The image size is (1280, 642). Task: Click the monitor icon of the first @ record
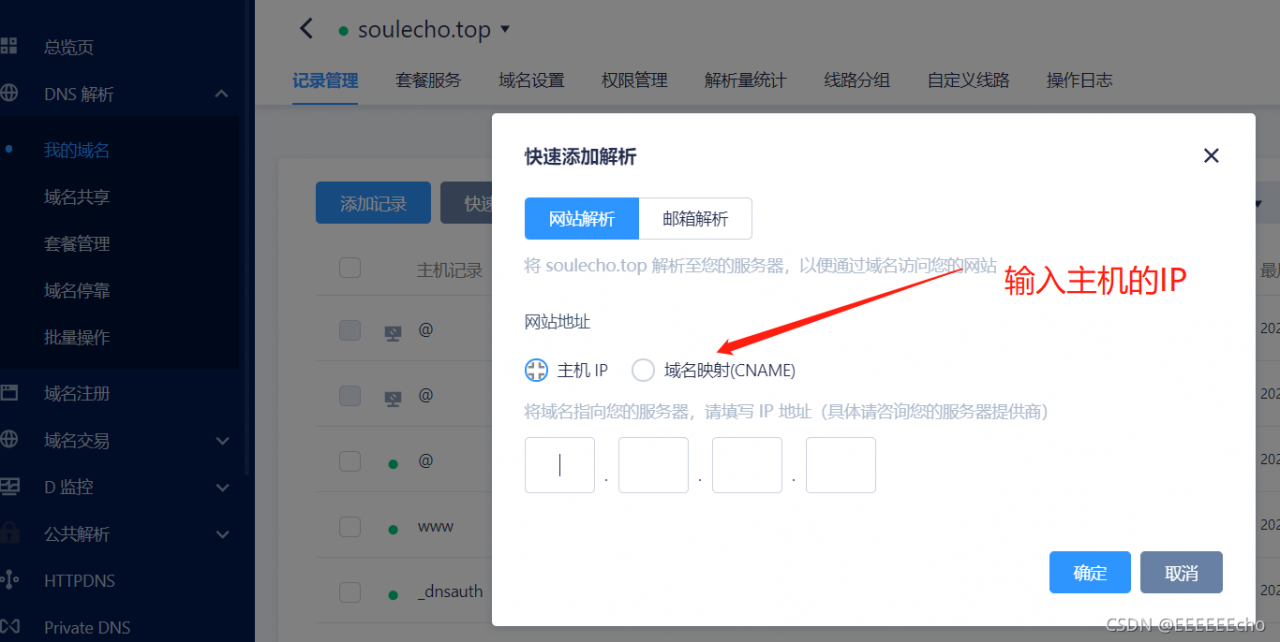pos(394,333)
